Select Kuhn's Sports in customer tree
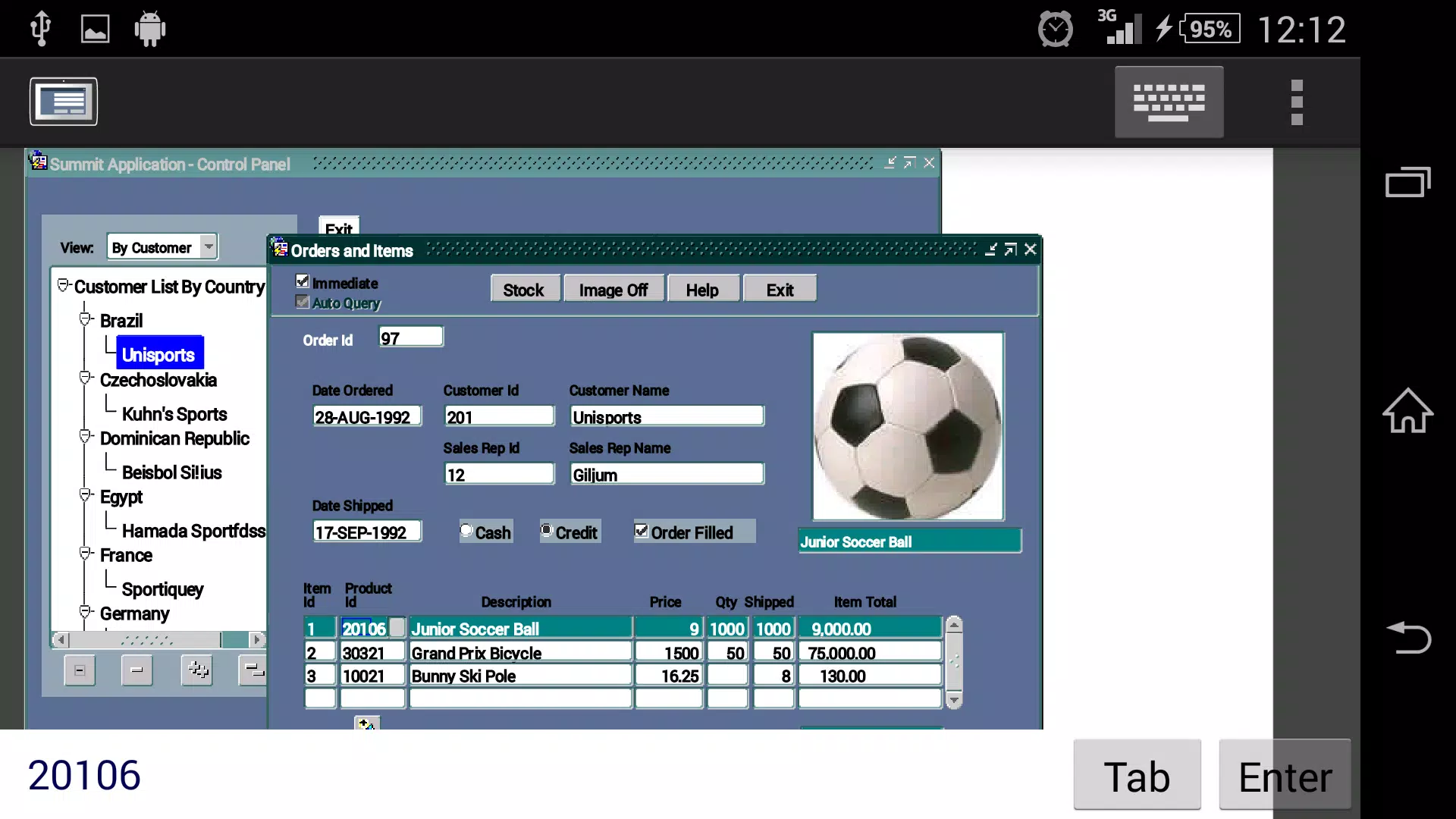This screenshot has height=819, width=1456. coord(174,414)
